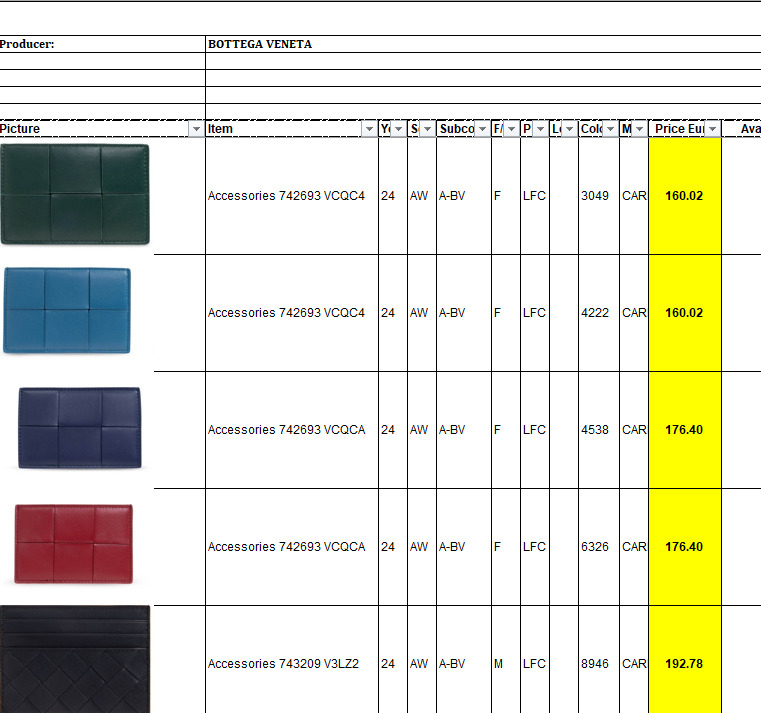Select the 192.78 price cell
This screenshot has height=713, width=761.
(685, 659)
